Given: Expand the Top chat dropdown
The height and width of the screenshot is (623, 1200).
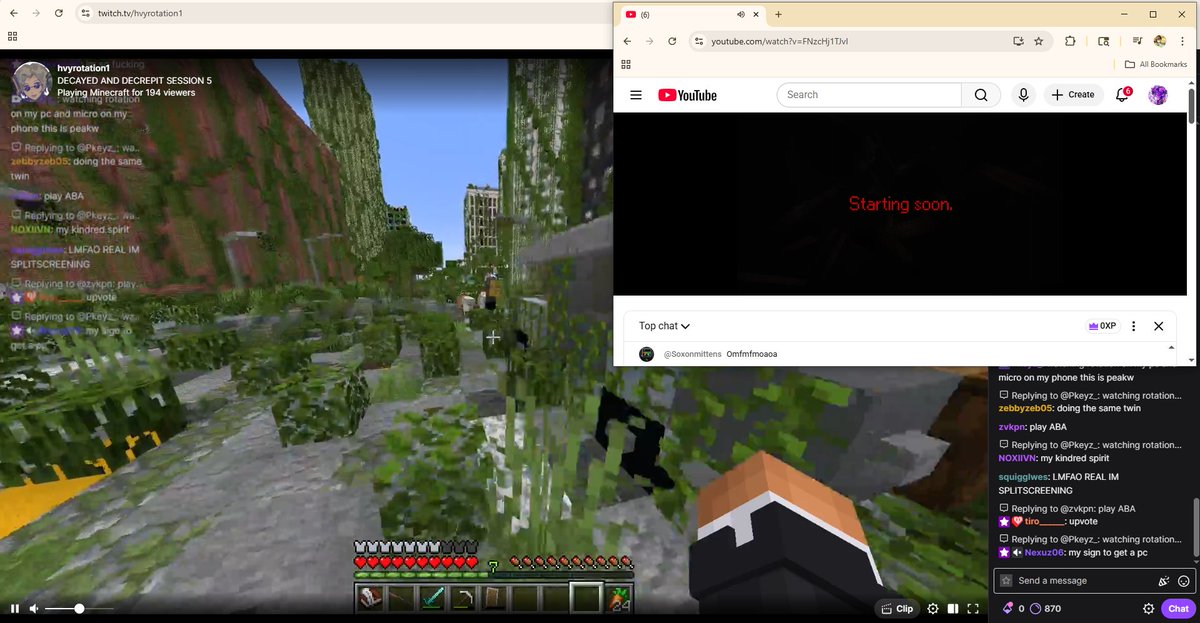Looking at the screenshot, I should pyautogui.click(x=665, y=326).
